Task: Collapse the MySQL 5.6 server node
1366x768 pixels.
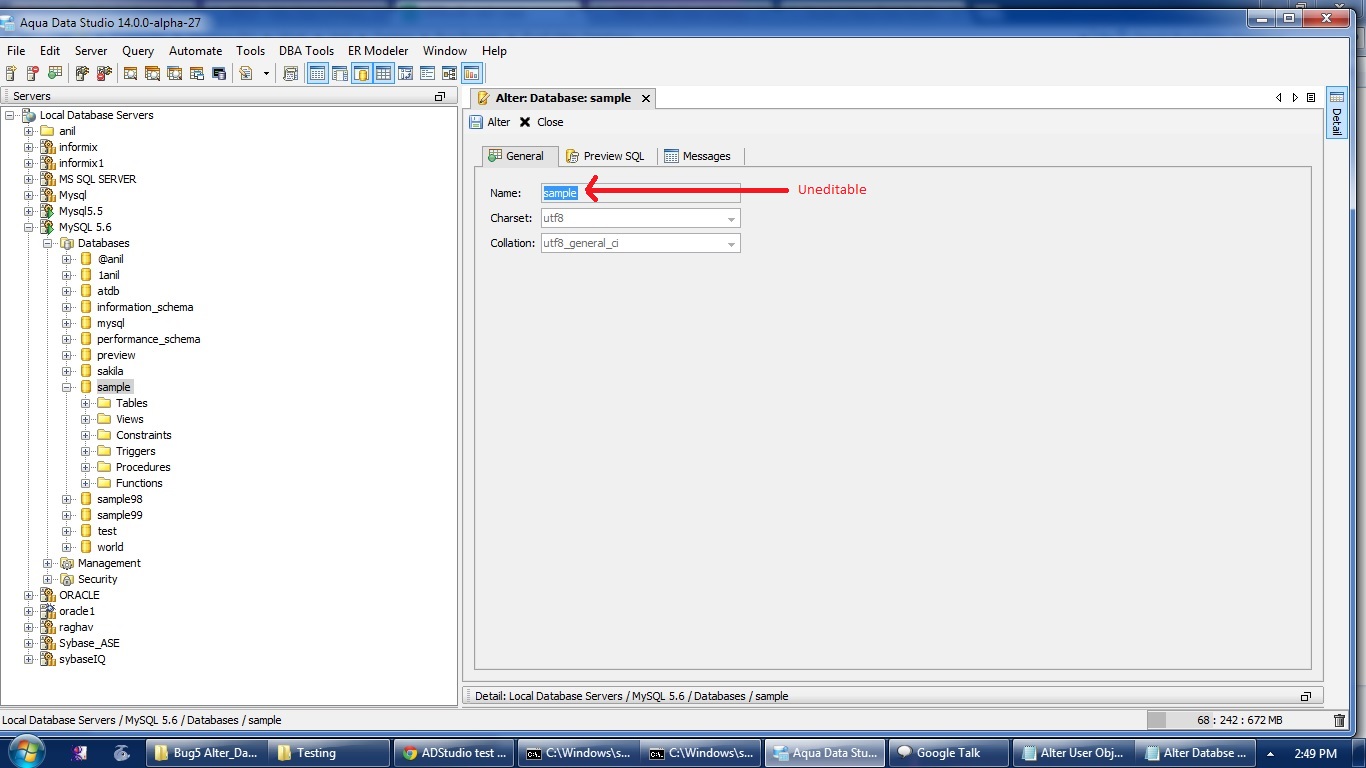Action: tap(29, 227)
